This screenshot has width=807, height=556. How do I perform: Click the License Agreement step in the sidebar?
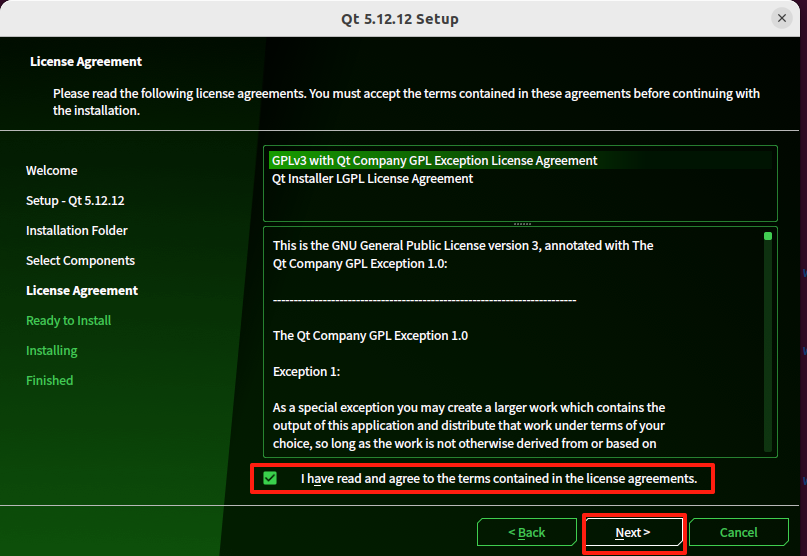(x=82, y=291)
